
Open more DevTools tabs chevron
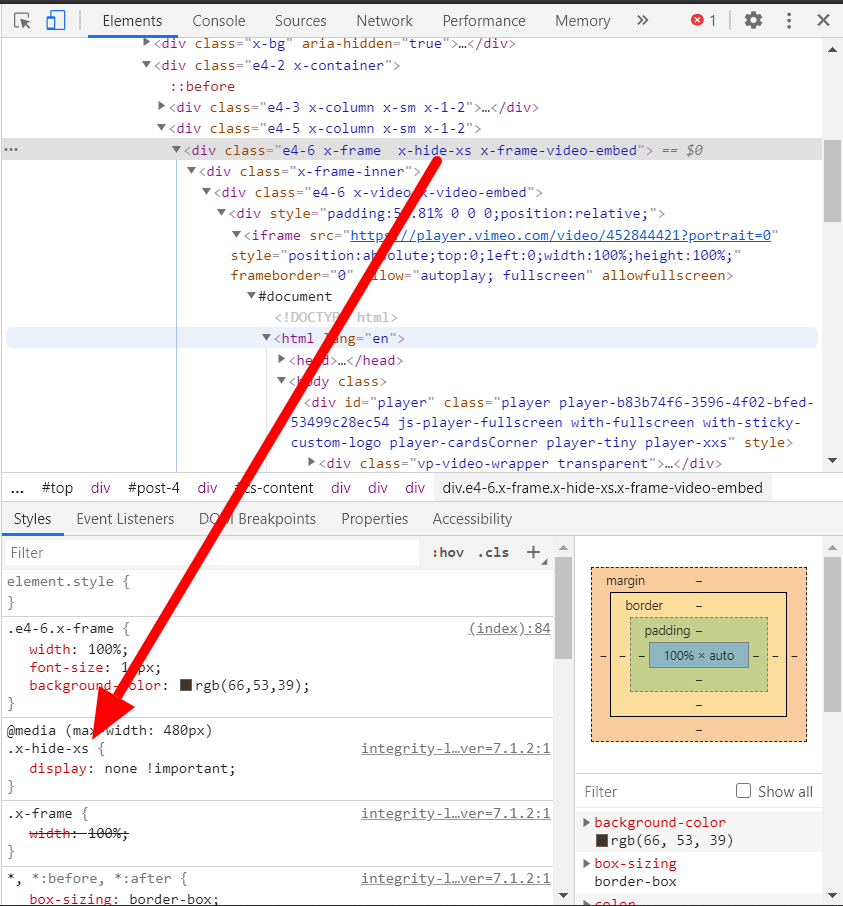(642, 21)
